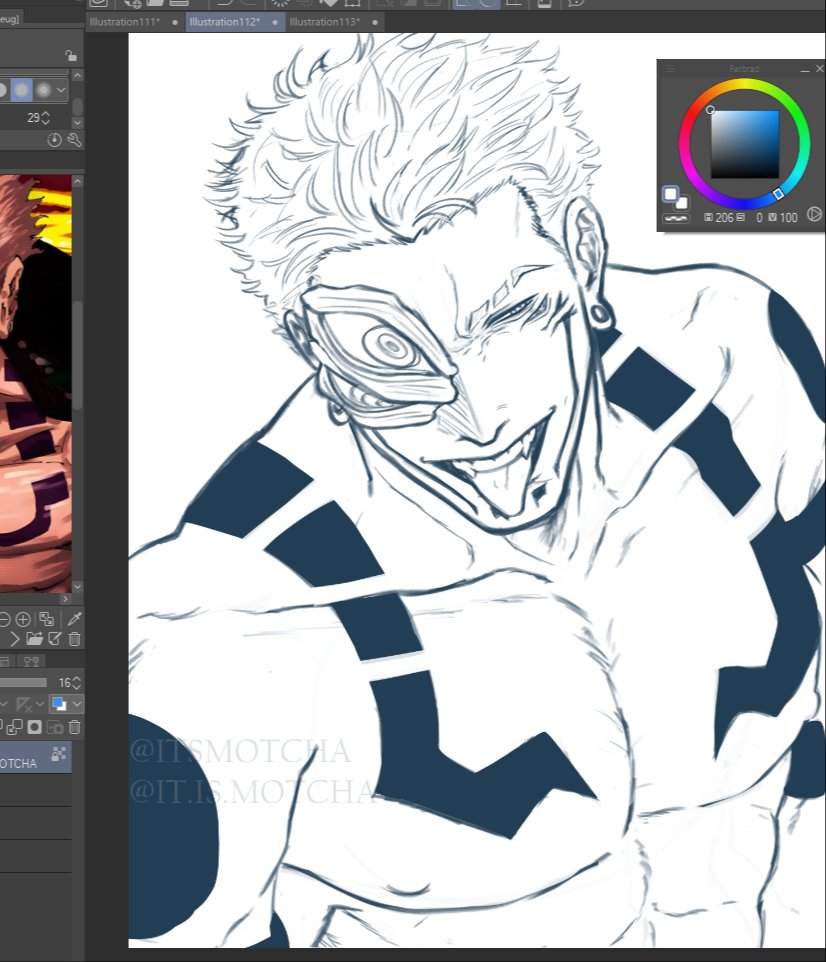Click the layer opacity slider bar
Image resolution: width=826 pixels, height=962 pixels.
point(23,682)
